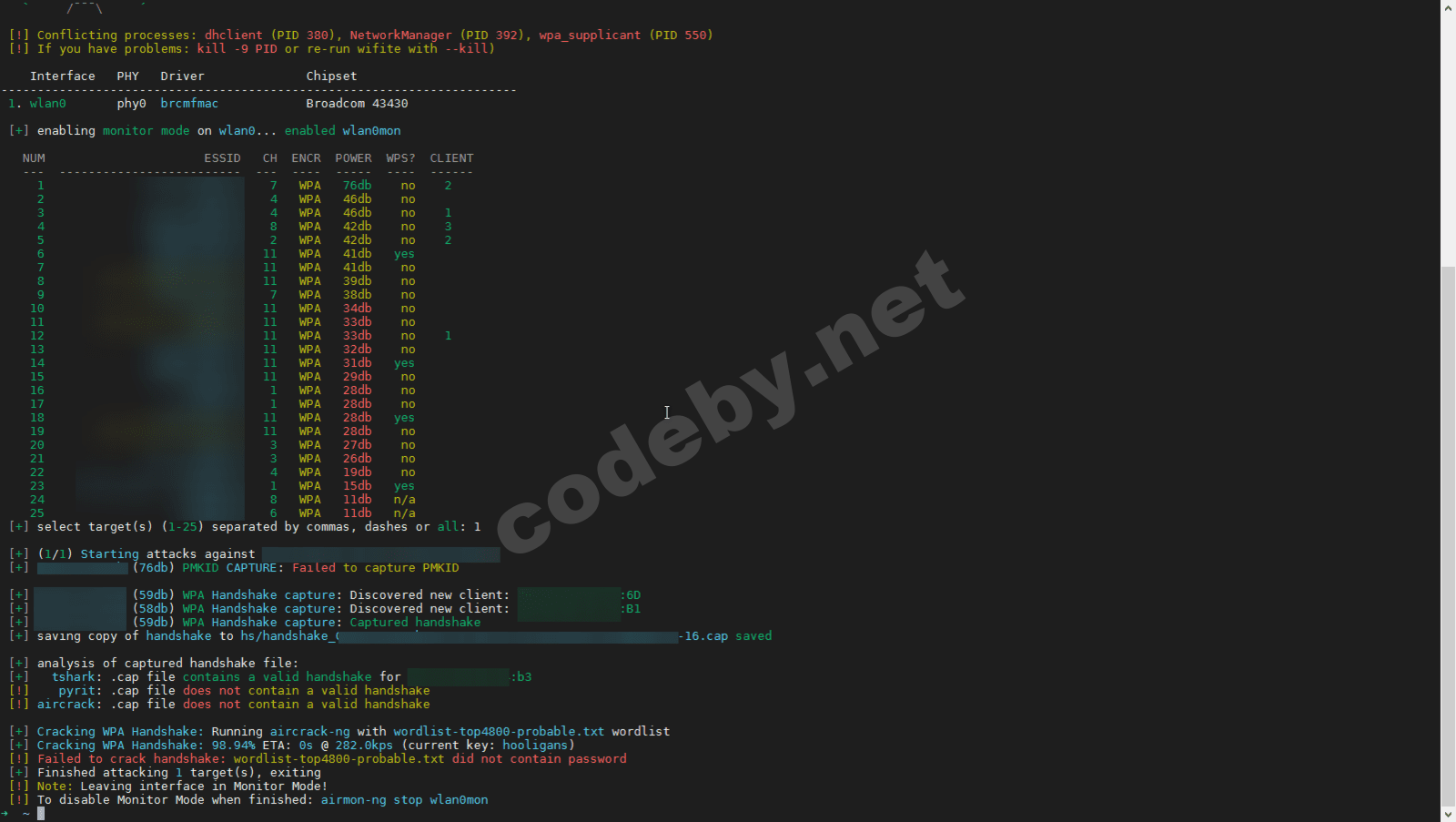Click the ":6D" client address ending

click(x=631, y=595)
